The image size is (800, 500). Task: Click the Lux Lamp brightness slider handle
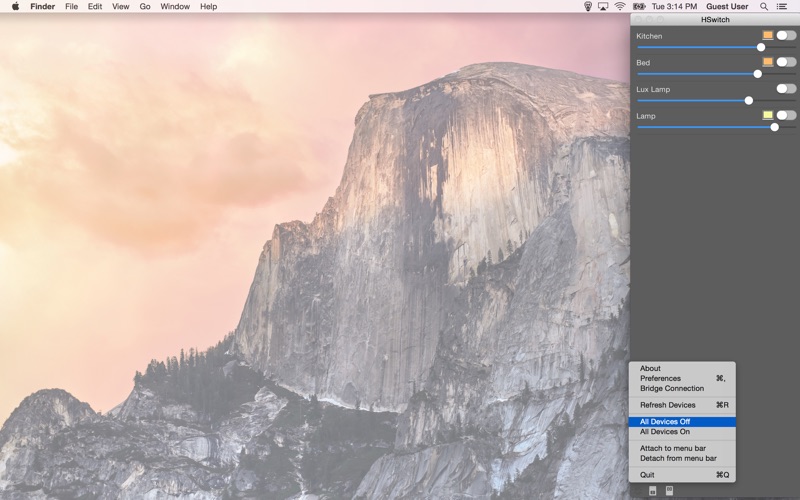[748, 101]
